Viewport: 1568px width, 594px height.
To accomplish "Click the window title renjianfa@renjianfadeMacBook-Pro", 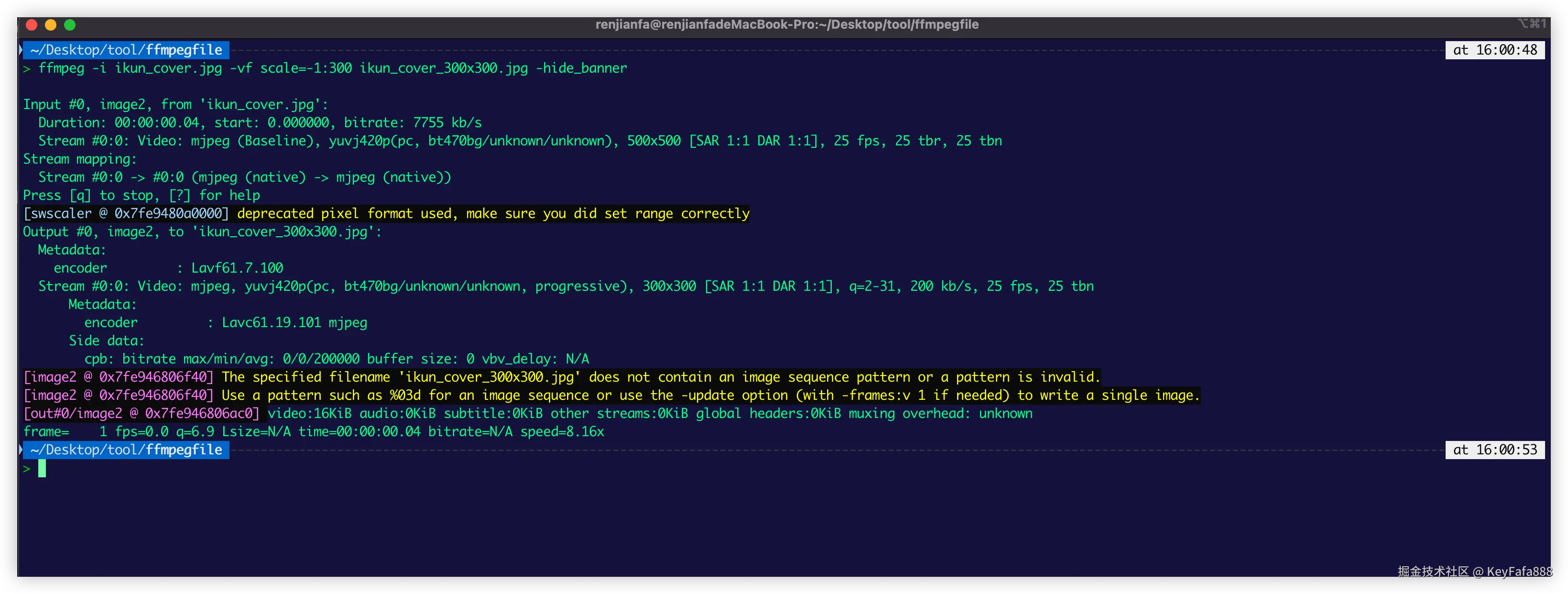I will point(786,25).
